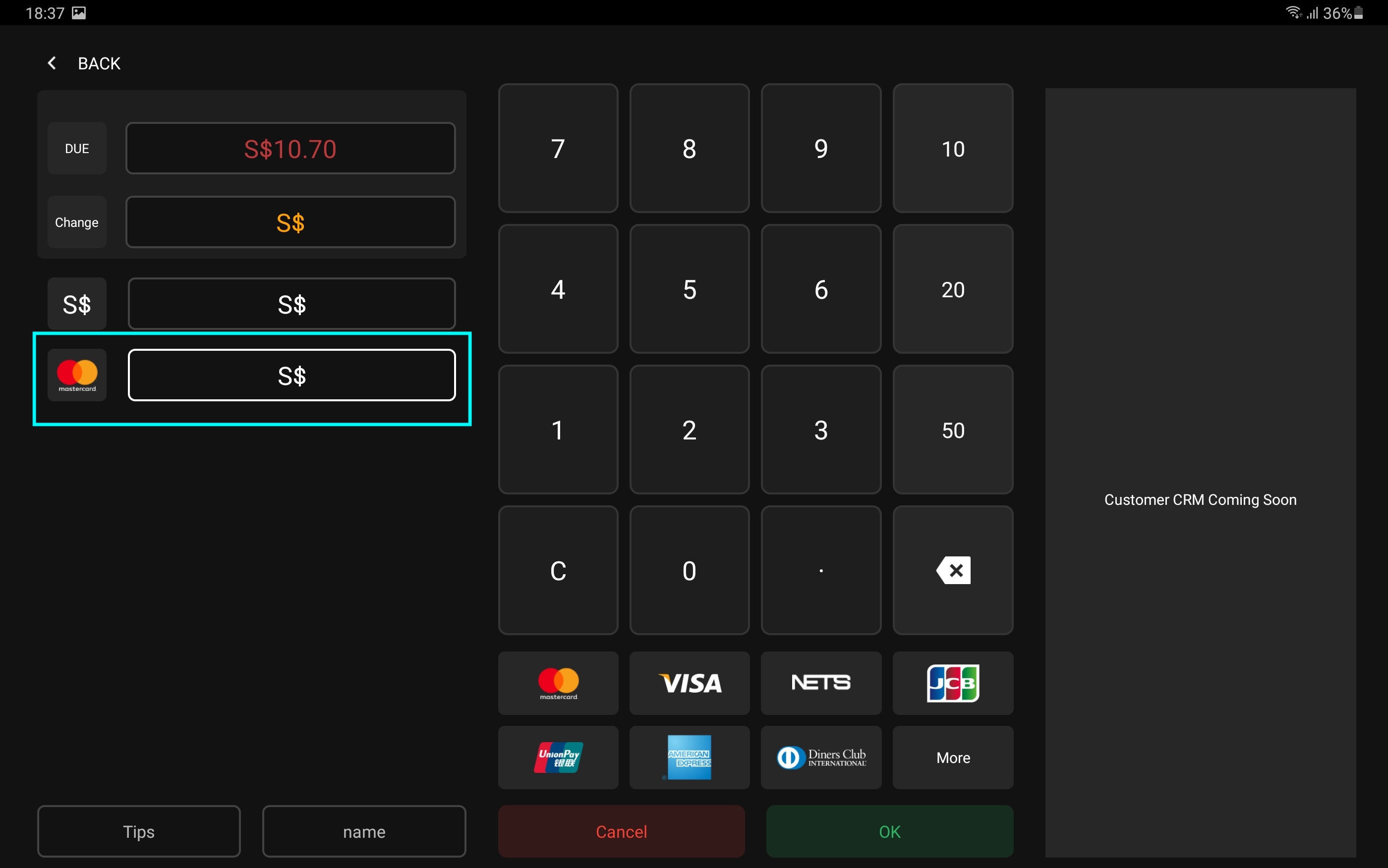Tap quick amount 20 key
Viewport: 1388px width, 868px height.
[x=953, y=289]
